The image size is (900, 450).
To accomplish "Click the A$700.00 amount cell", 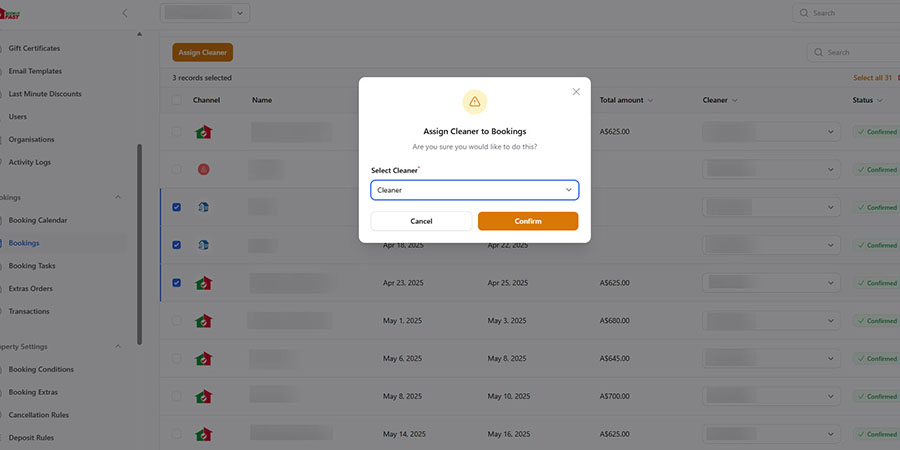I will [615, 397].
